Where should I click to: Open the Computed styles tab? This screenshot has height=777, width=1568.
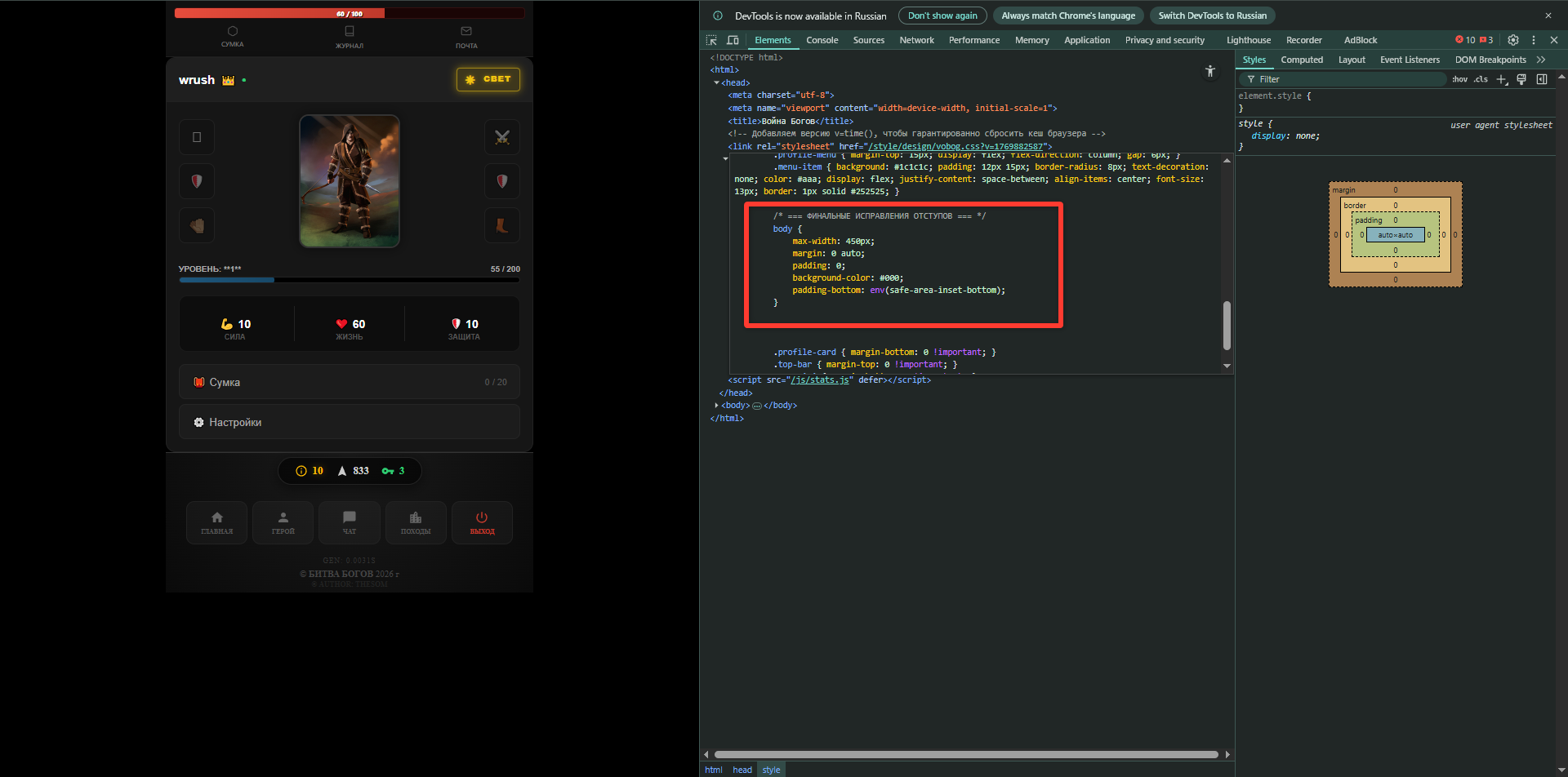[1302, 60]
